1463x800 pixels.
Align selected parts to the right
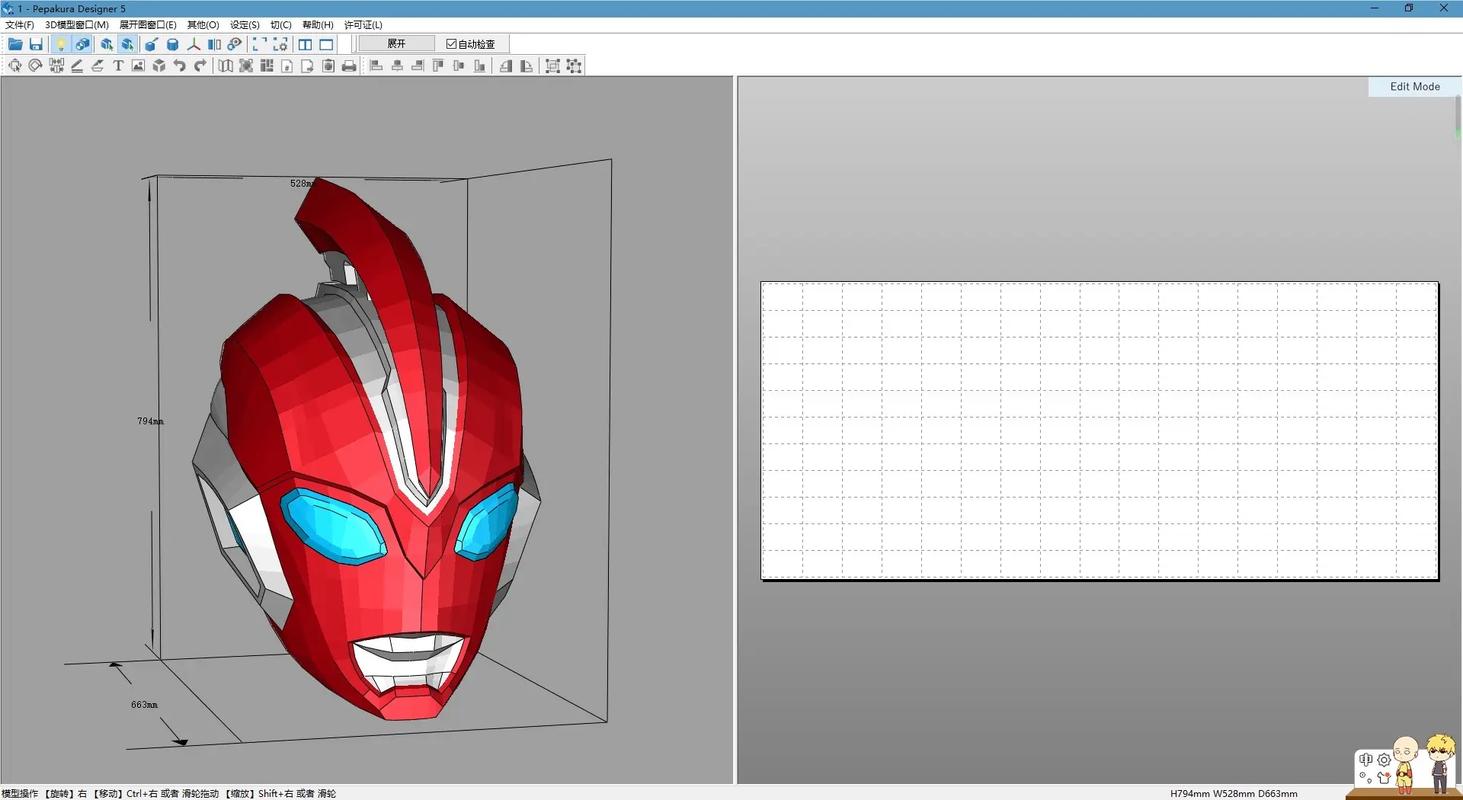point(418,66)
